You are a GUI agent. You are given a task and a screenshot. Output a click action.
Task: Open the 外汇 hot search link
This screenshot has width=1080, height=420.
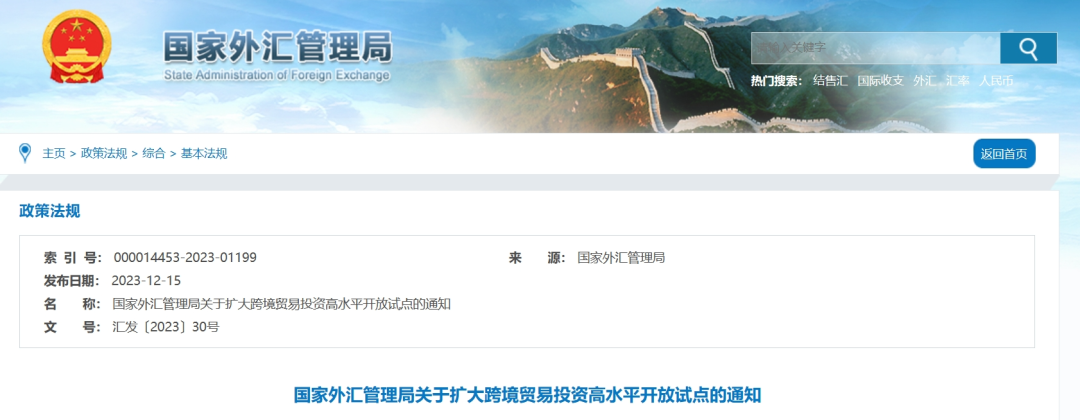(924, 81)
